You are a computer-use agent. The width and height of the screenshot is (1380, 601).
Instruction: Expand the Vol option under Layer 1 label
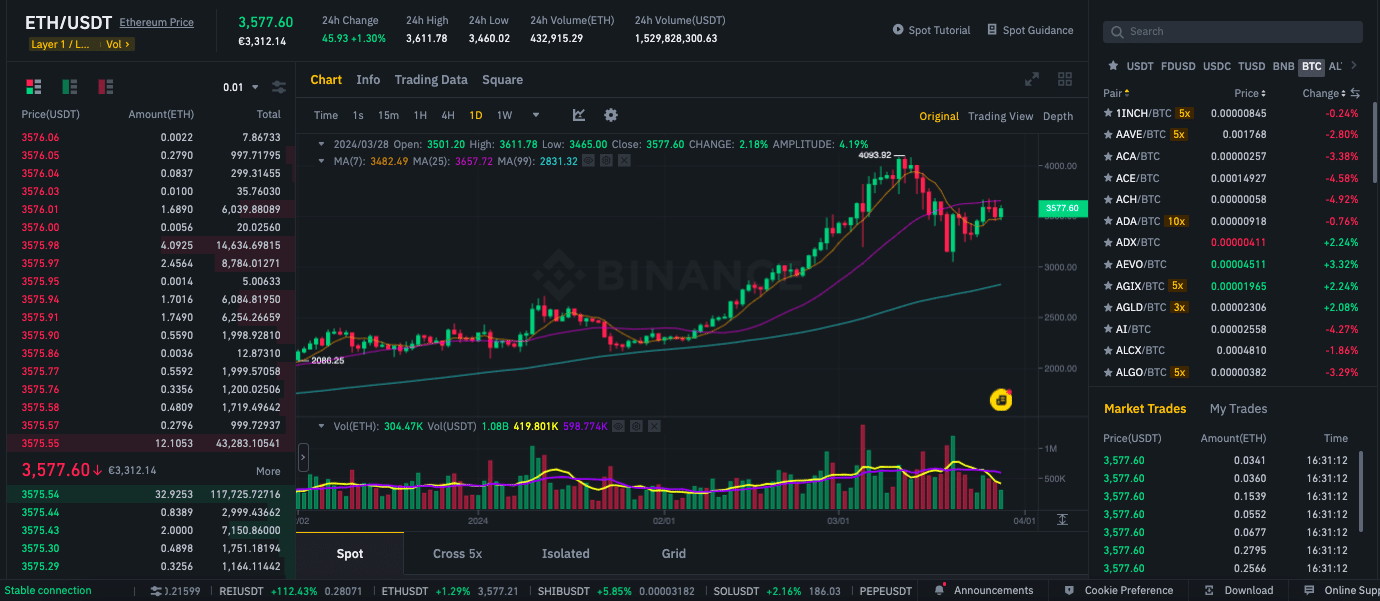[x=118, y=44]
